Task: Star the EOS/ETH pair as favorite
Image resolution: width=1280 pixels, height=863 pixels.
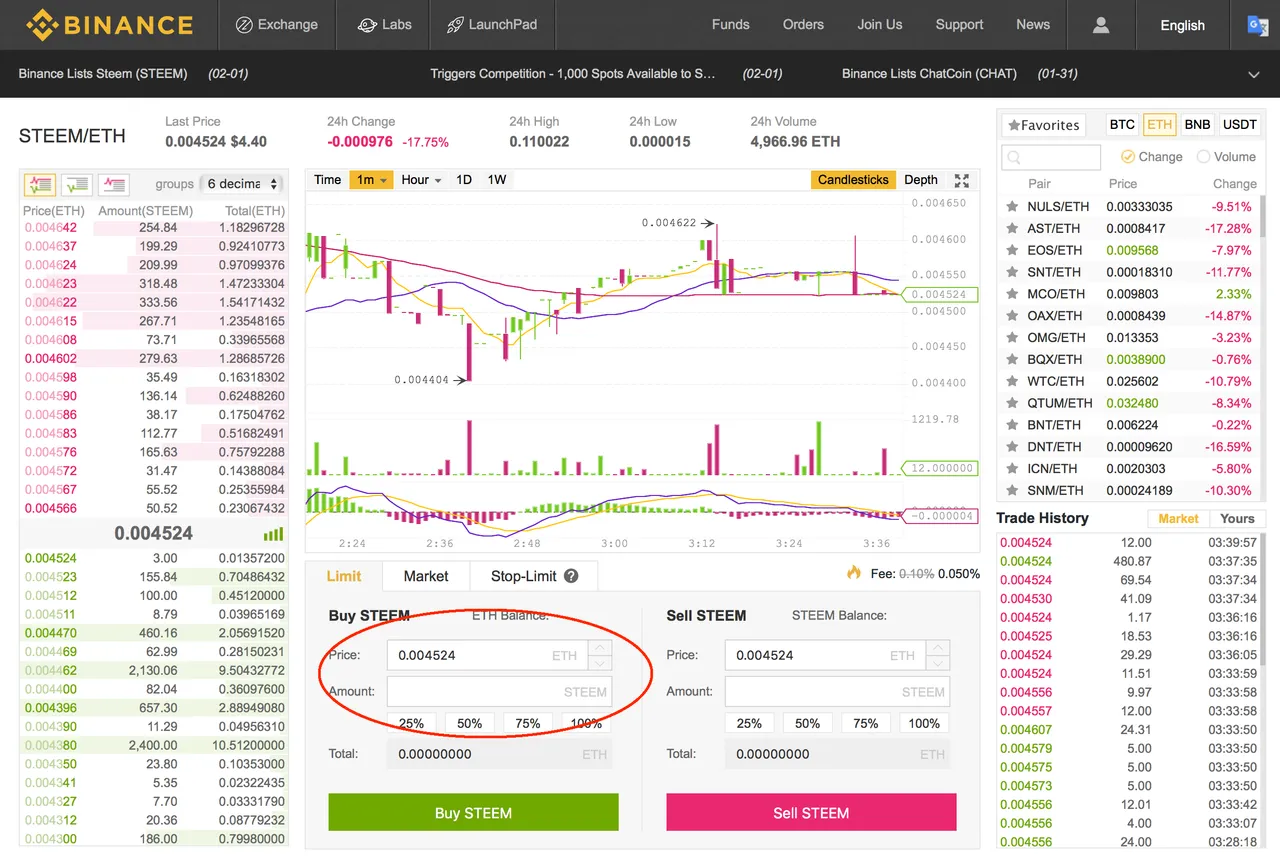Action: tap(1012, 251)
